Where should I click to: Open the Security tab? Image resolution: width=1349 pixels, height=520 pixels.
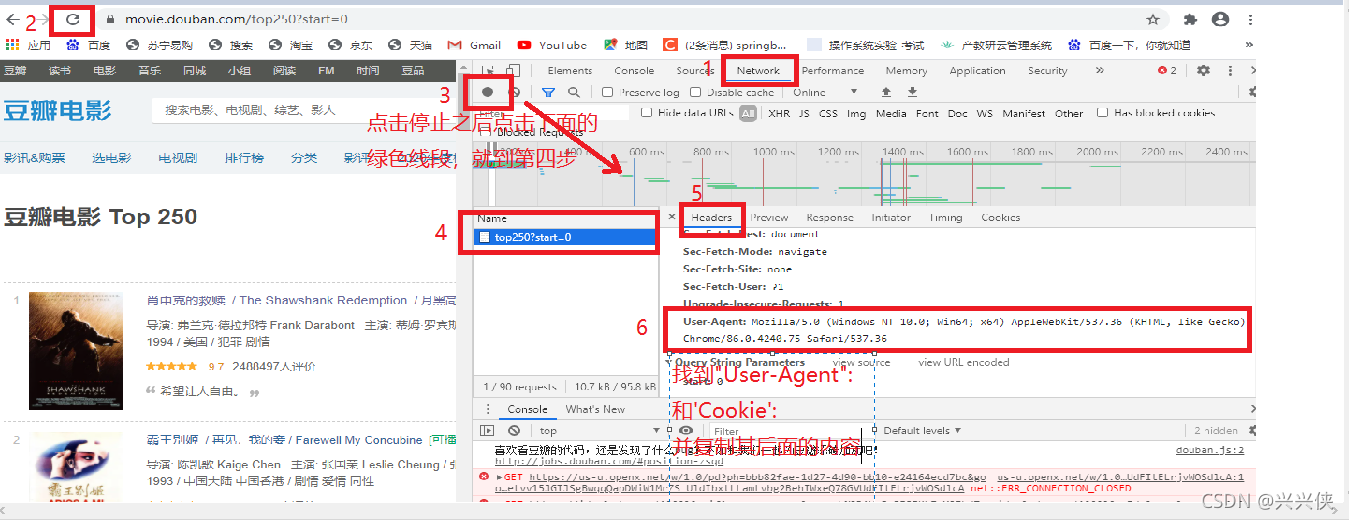click(1047, 71)
